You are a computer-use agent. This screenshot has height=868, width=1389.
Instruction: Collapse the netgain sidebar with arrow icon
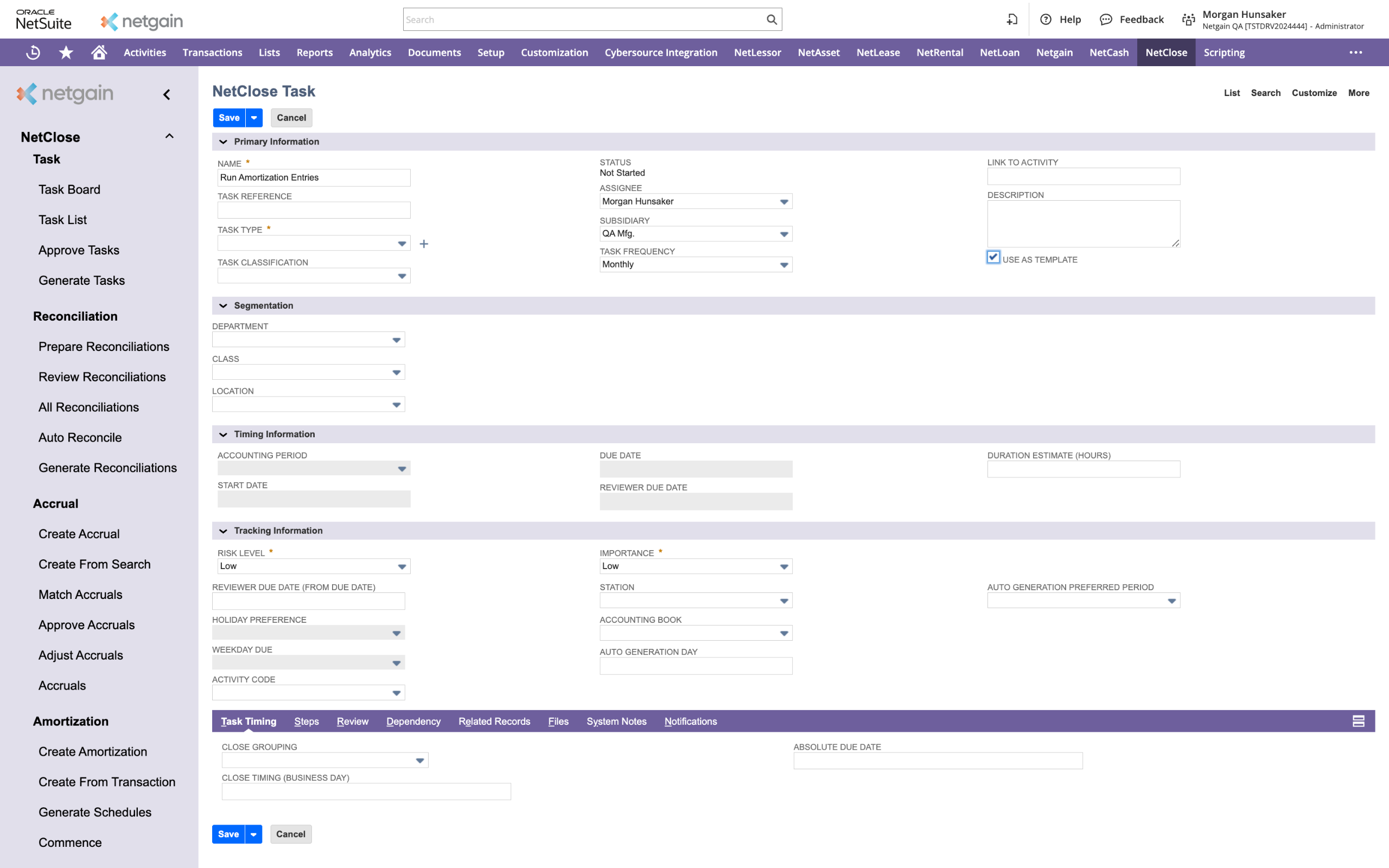pos(167,94)
